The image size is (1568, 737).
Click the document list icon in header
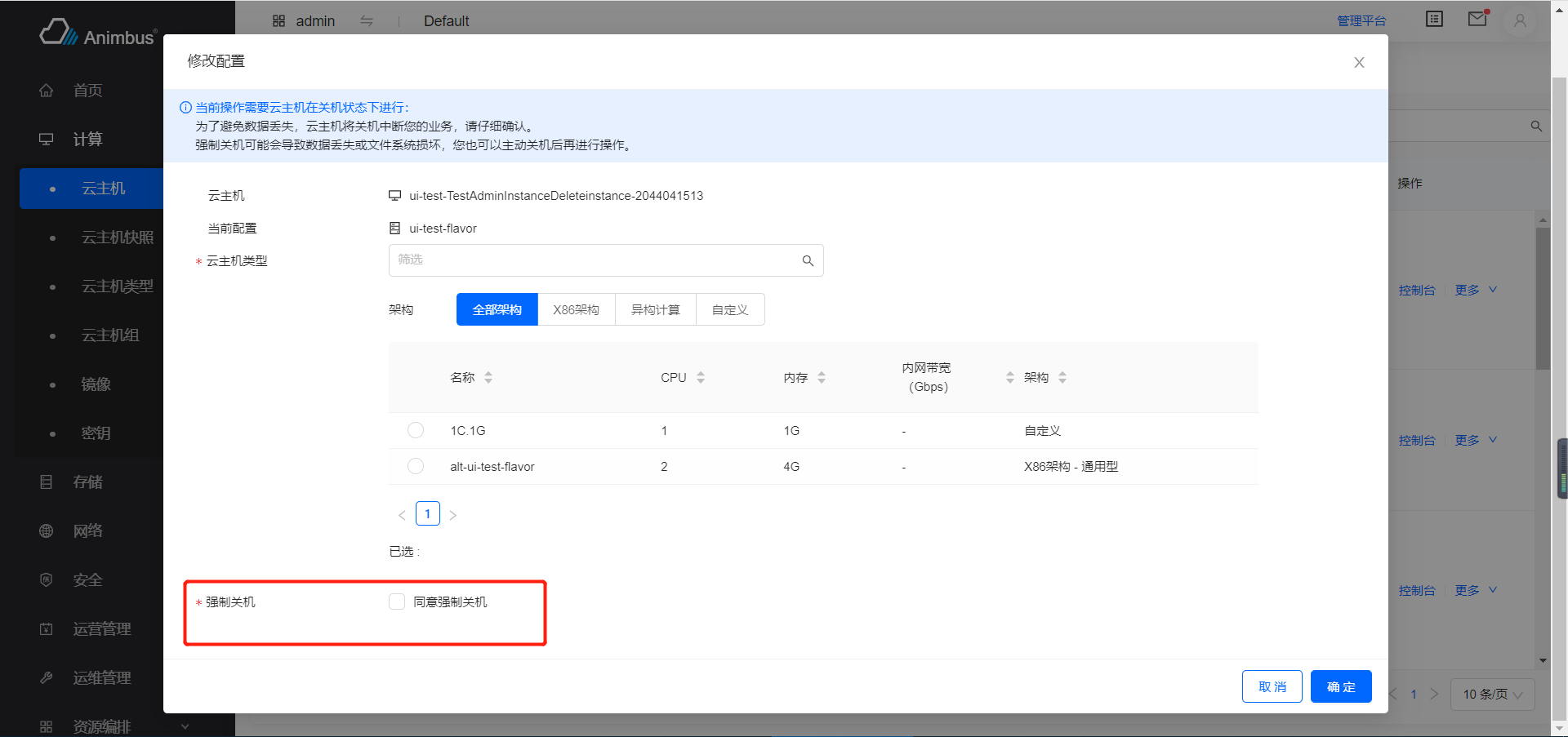click(1434, 20)
